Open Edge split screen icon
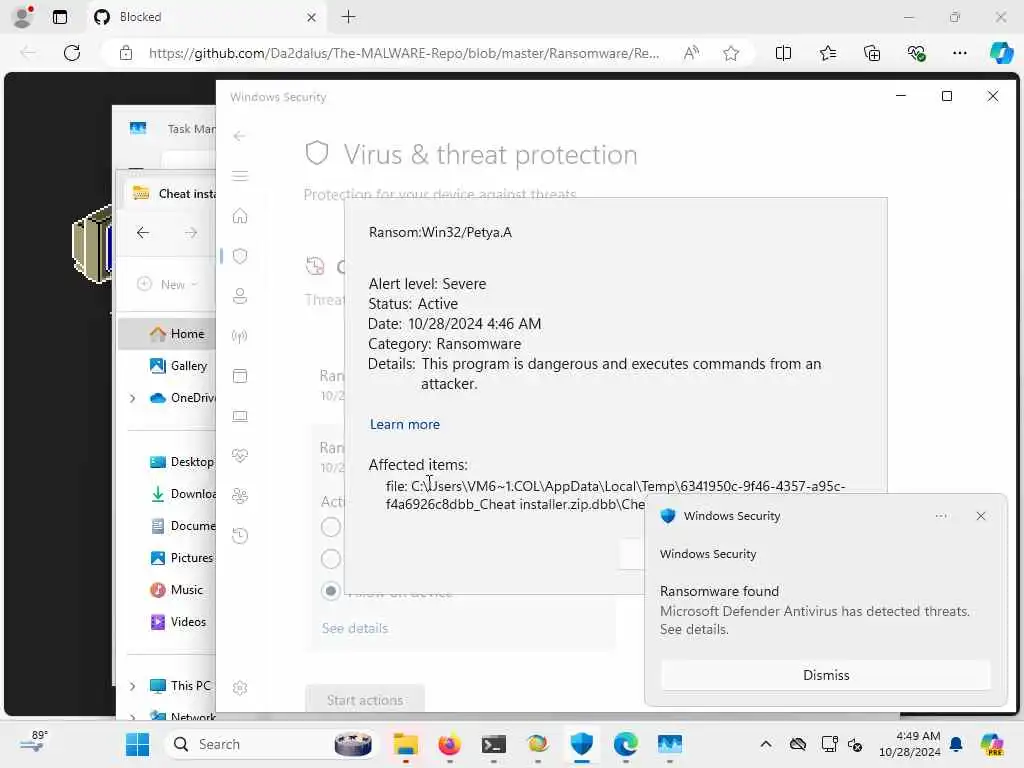 (x=783, y=53)
